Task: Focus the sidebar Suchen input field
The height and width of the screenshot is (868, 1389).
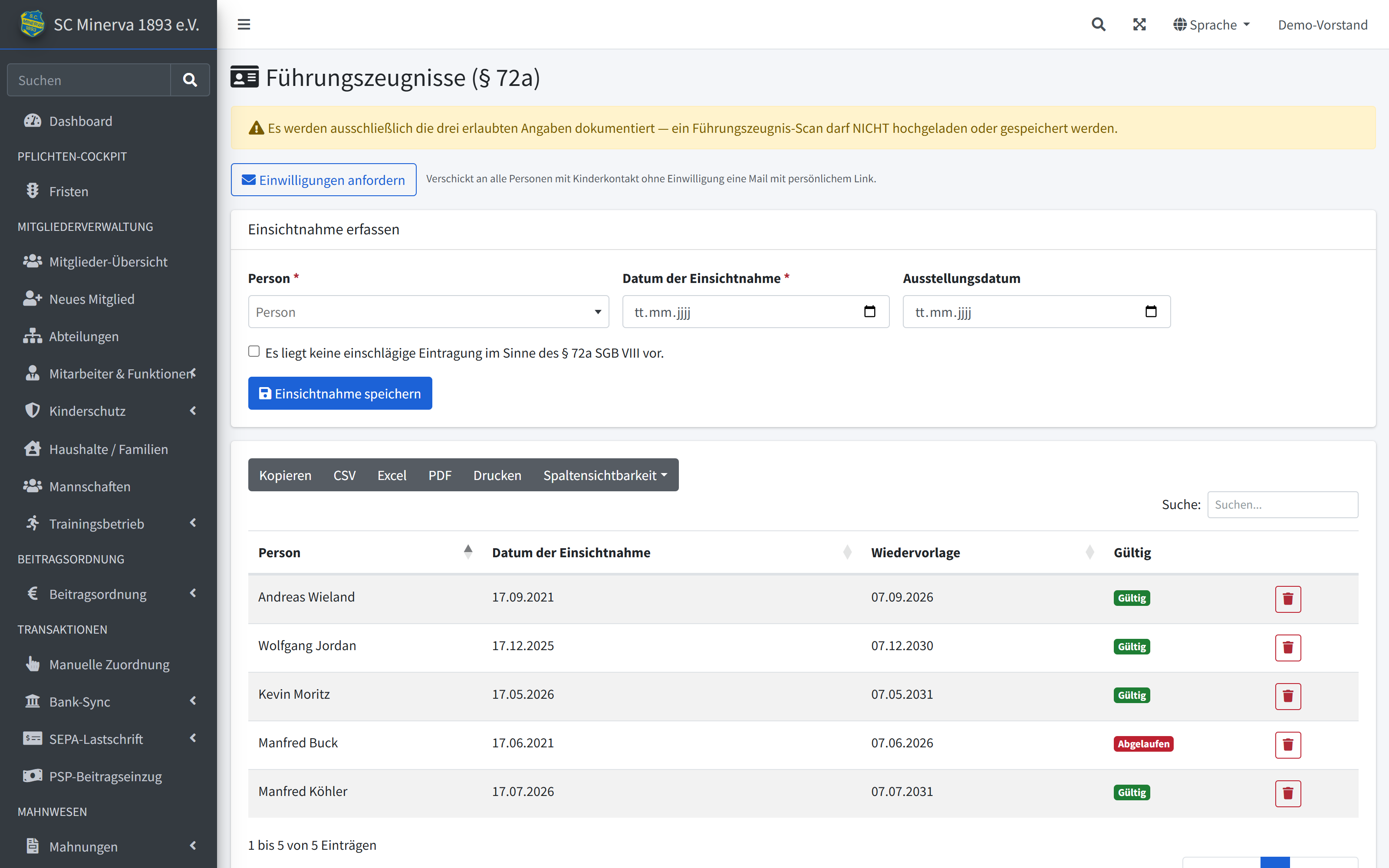Action: (x=89, y=80)
